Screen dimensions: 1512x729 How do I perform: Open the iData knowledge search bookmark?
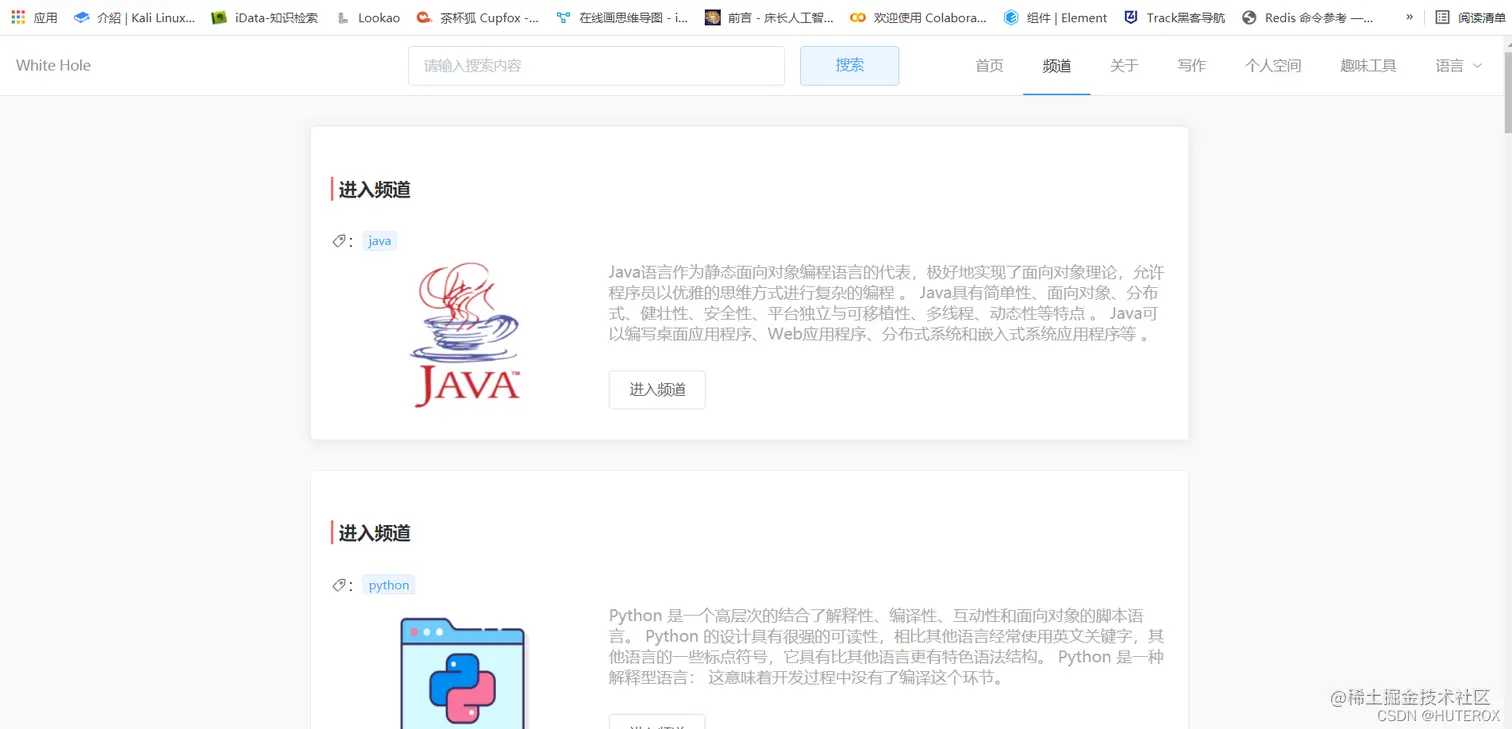pyautogui.click(x=264, y=17)
